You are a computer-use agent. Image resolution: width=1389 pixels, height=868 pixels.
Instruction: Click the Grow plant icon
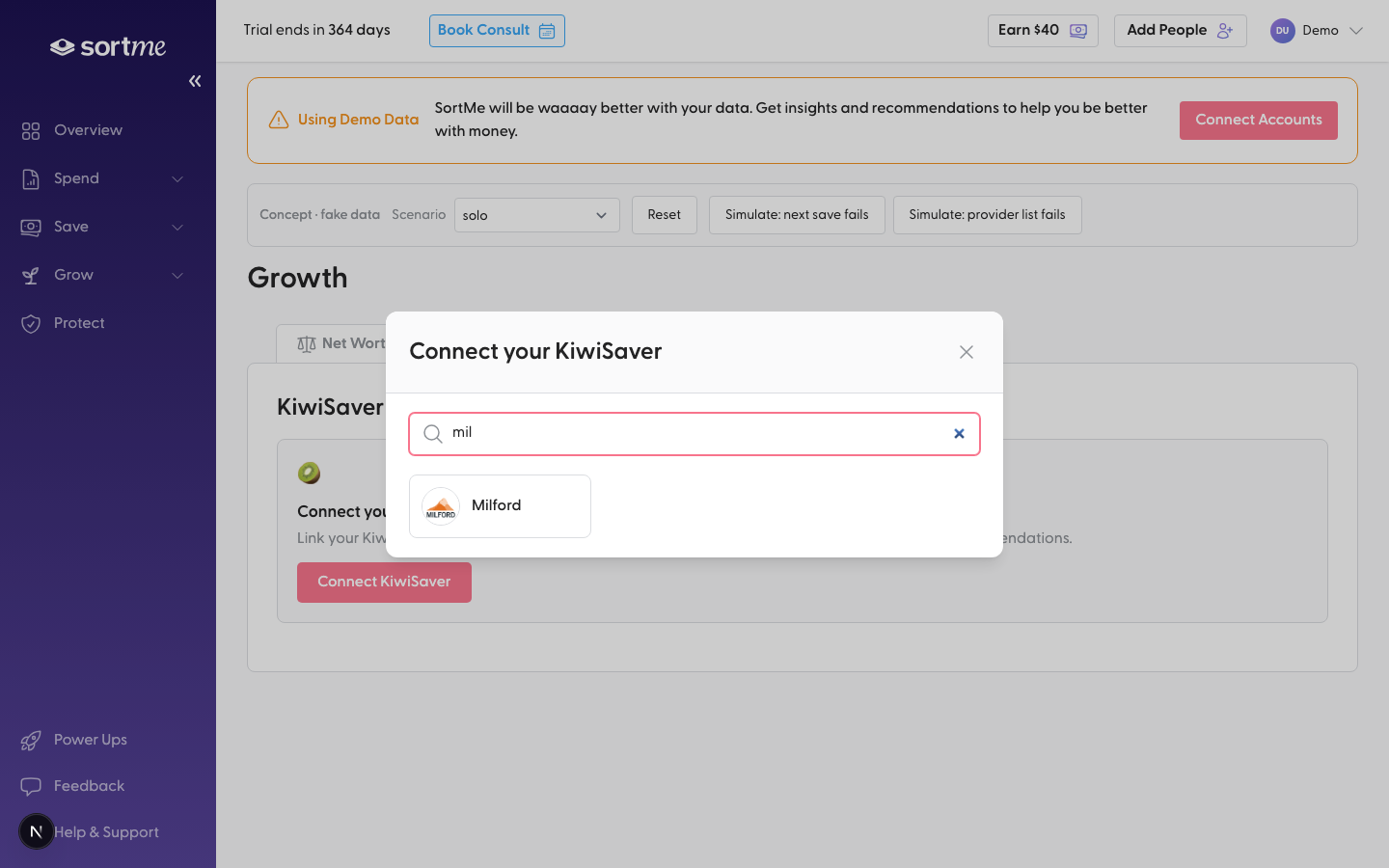[x=31, y=275]
